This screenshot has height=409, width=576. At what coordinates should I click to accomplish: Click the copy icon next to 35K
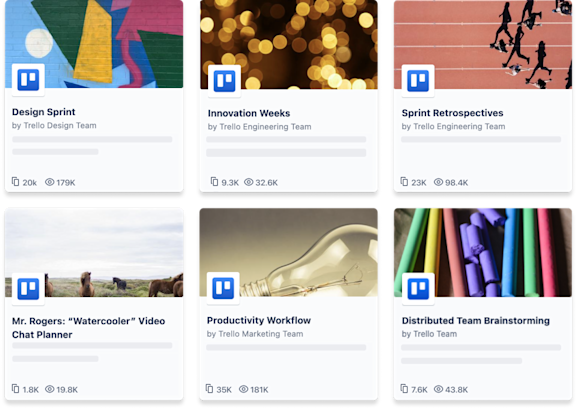(209, 388)
